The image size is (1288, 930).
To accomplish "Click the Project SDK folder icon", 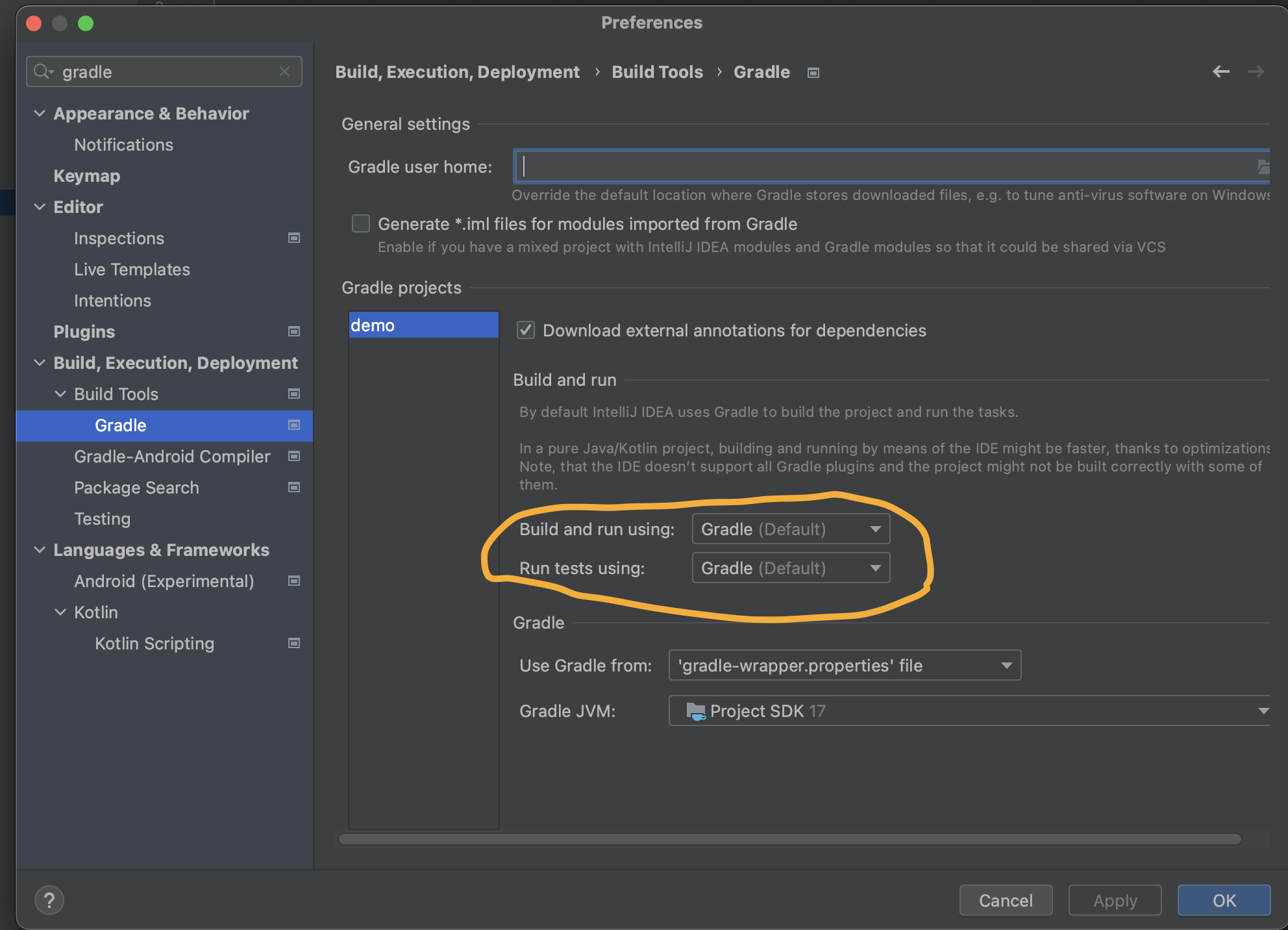I will coord(696,712).
